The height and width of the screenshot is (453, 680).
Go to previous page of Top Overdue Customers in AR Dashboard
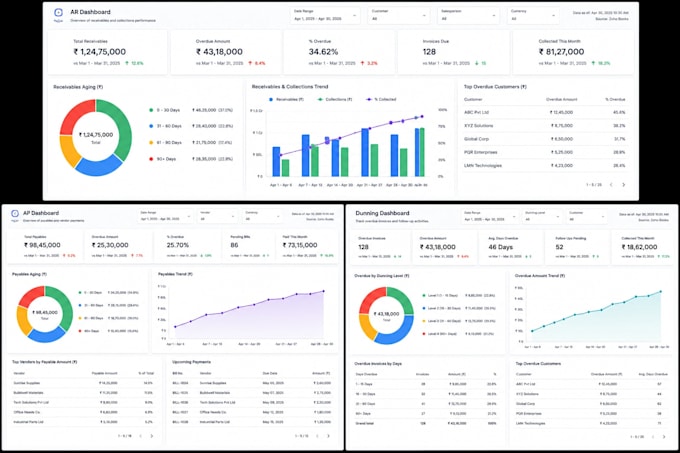point(611,185)
